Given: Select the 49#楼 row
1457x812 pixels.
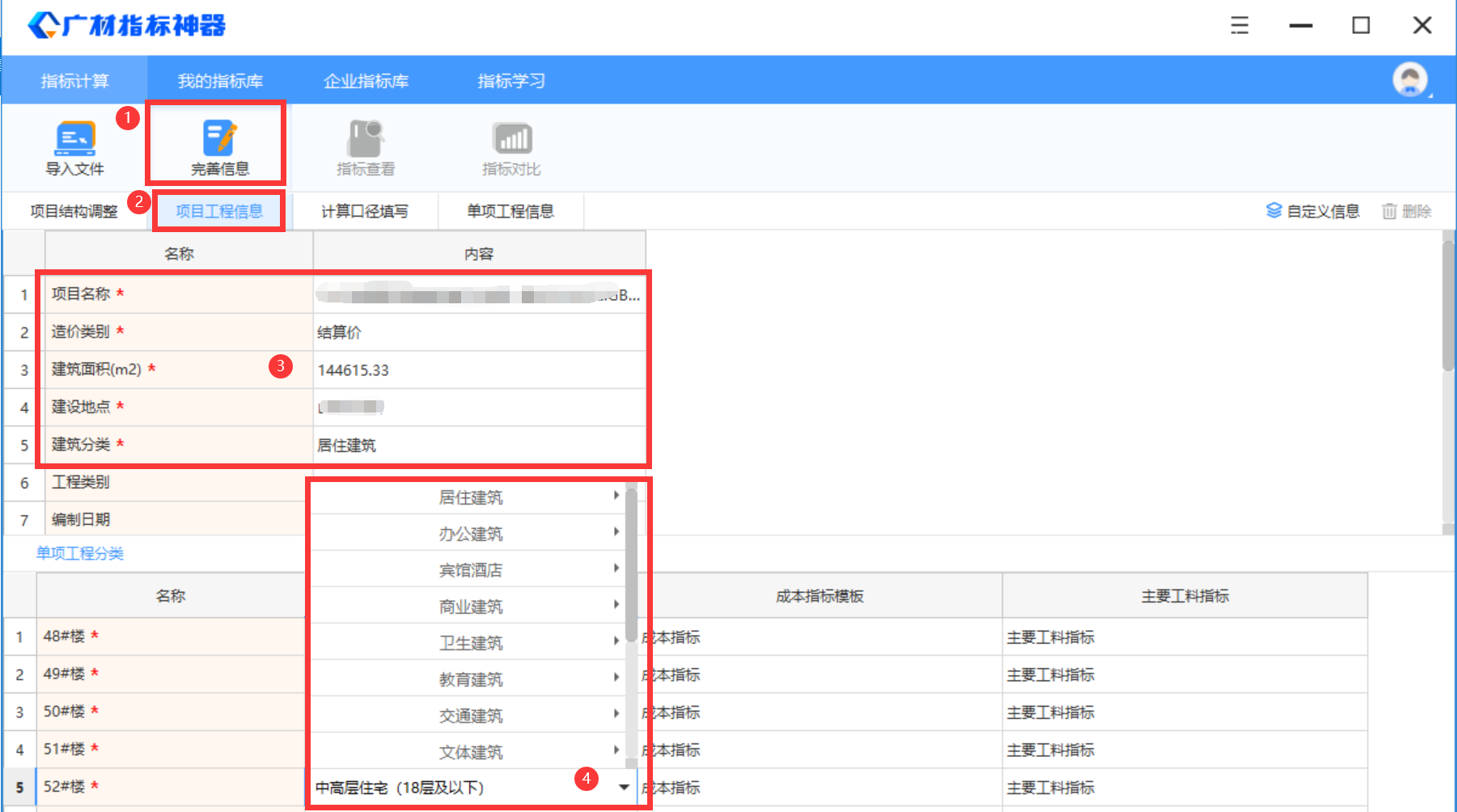Looking at the screenshot, I should tap(170, 674).
